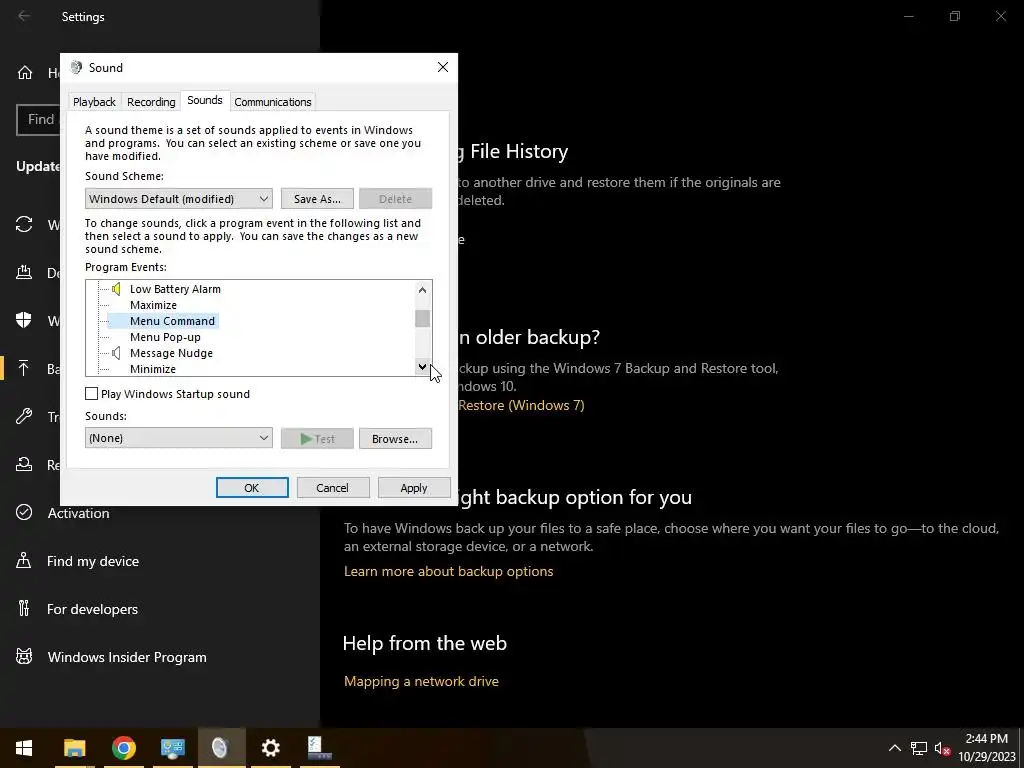Click the Program Events scroll down arrow
1024x768 pixels.
tap(423, 367)
